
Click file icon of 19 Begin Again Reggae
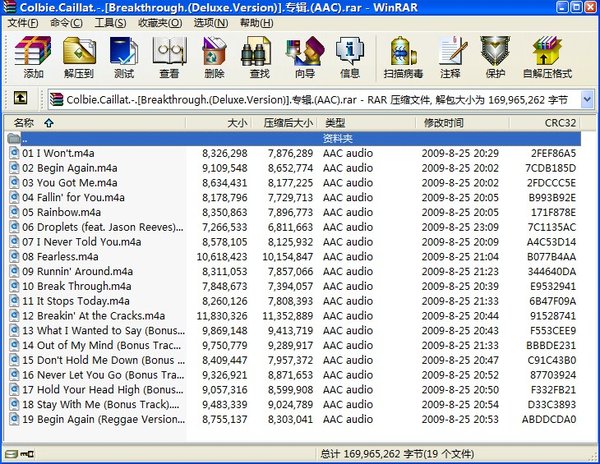click(14, 419)
